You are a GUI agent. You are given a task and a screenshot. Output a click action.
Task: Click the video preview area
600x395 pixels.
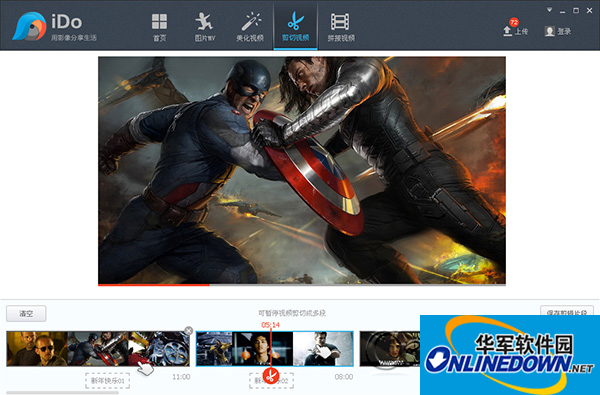point(302,170)
